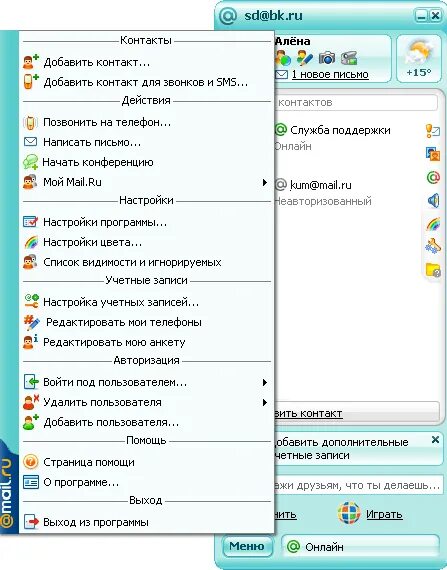Click the Меню button
447x570 pixels.
click(x=247, y=546)
